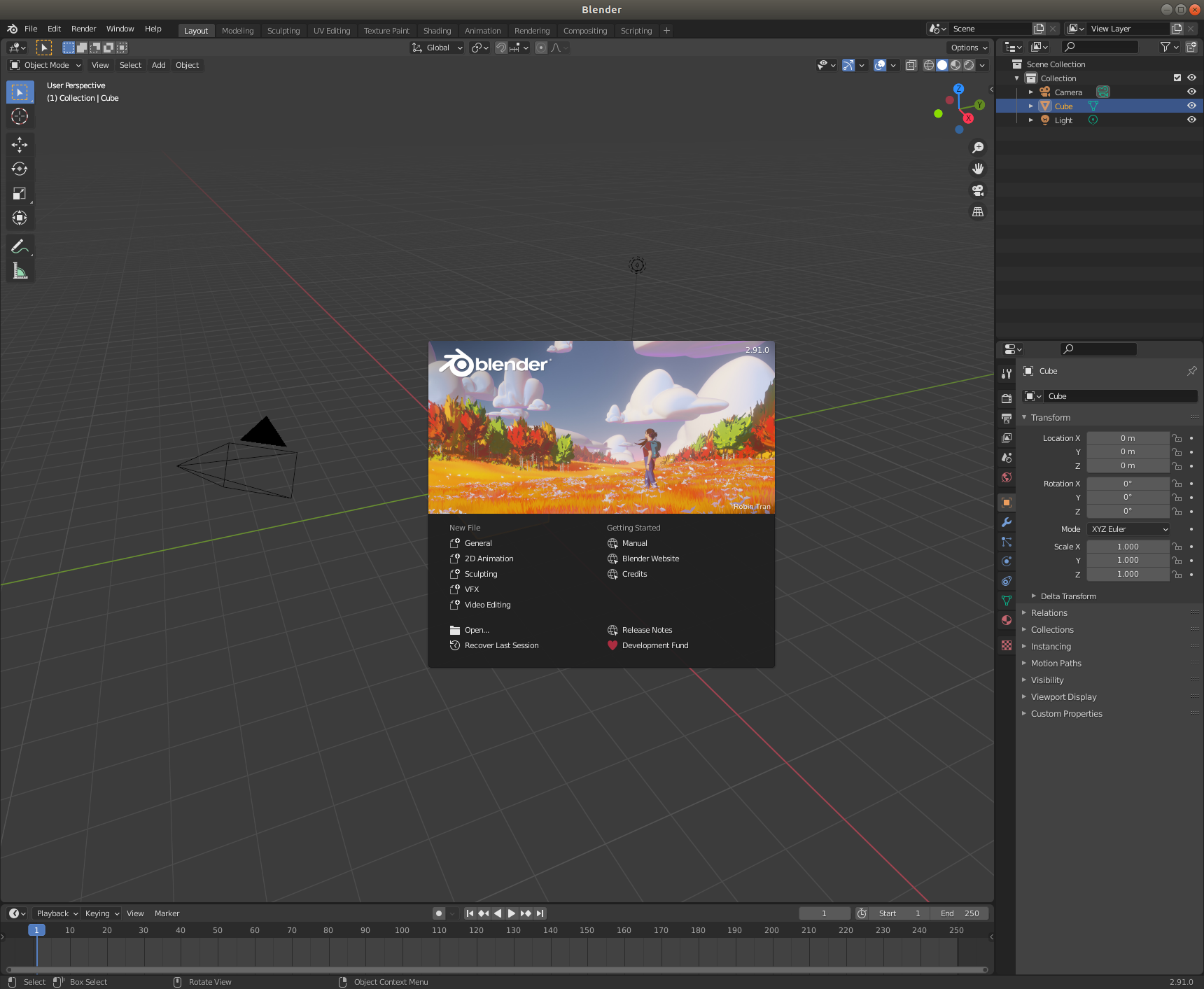Click the Scale Z value field

pos(1128,574)
